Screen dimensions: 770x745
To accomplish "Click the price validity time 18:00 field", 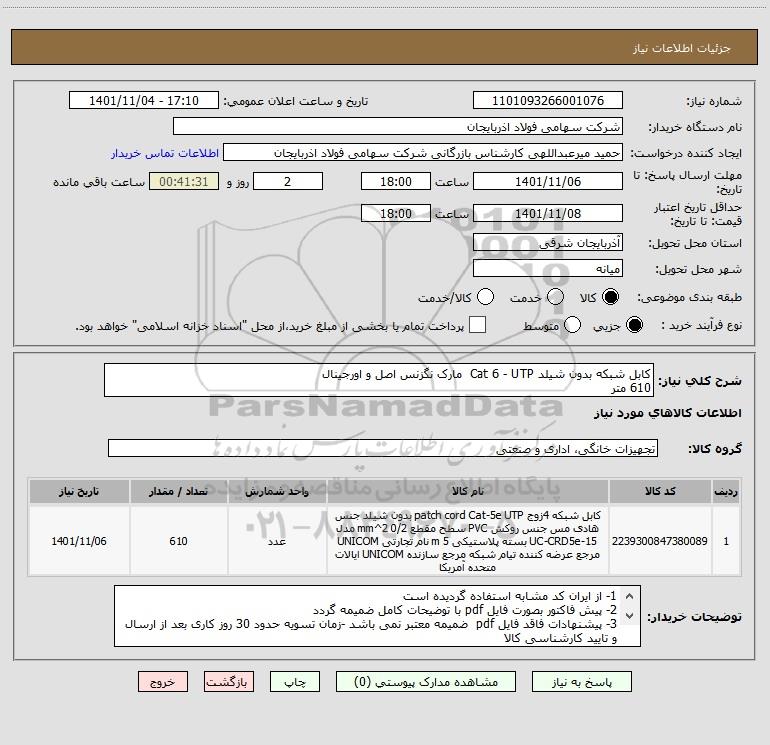I will pyautogui.click(x=396, y=213).
